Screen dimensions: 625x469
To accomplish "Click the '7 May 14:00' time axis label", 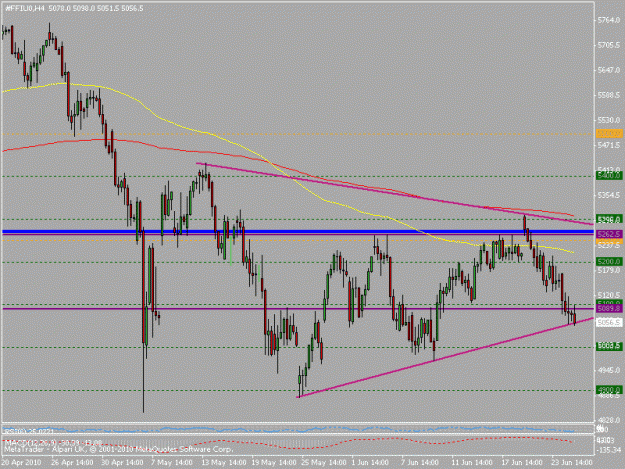I will tap(172, 463).
